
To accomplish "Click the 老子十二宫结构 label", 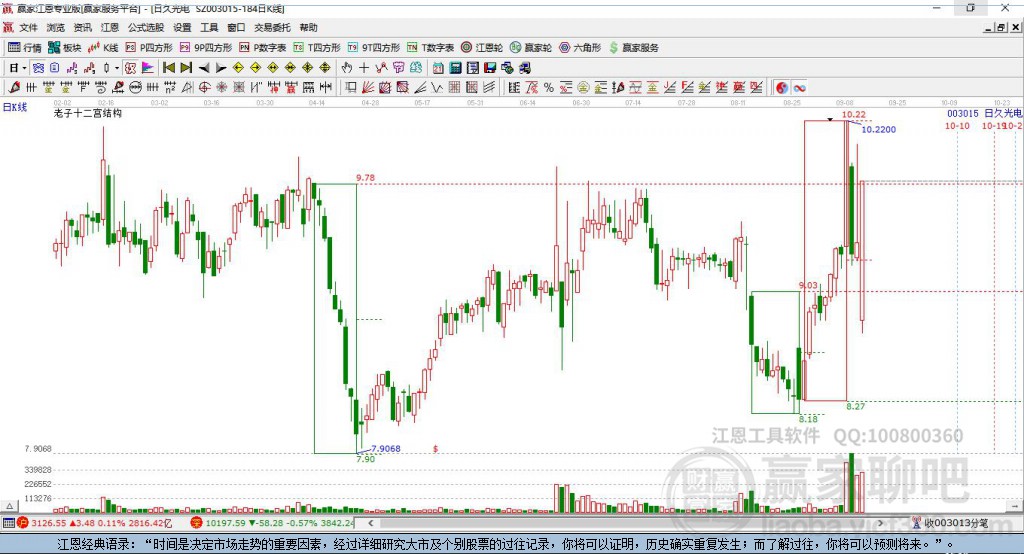I will (88, 113).
